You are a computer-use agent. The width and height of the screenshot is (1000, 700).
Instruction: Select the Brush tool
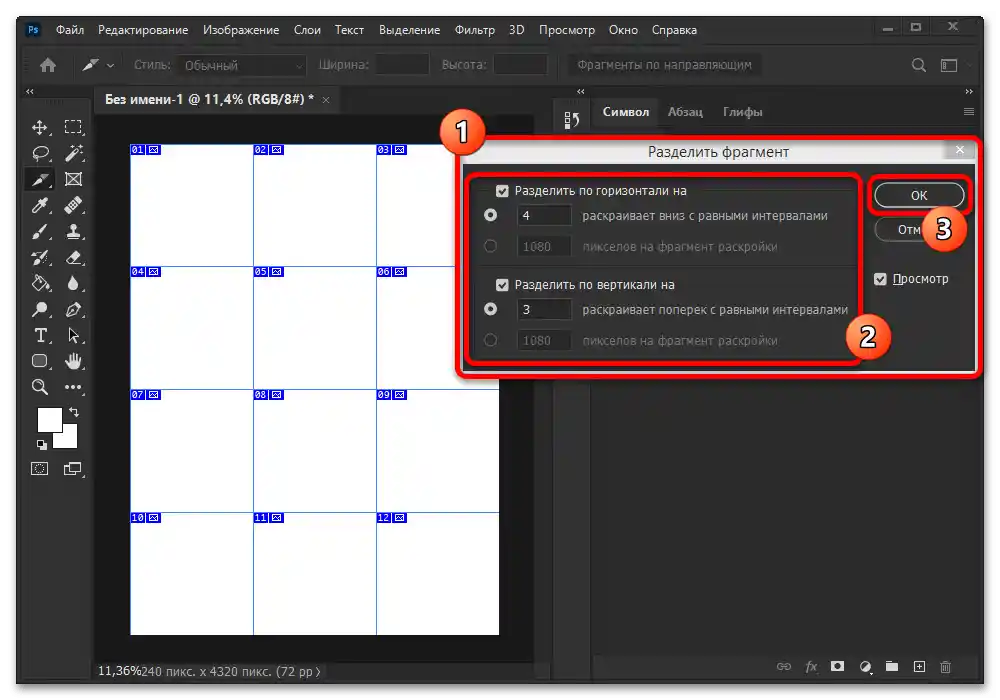click(x=40, y=231)
